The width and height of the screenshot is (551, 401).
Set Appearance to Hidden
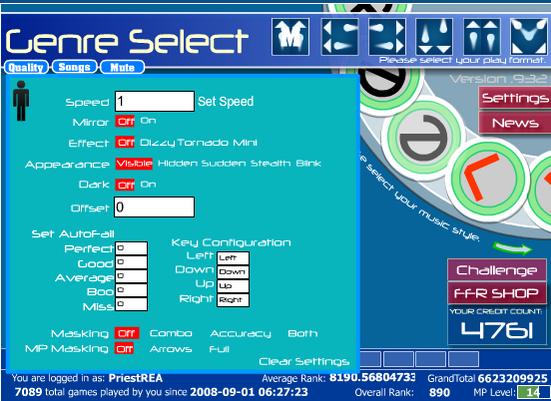pyautogui.click(x=177, y=163)
